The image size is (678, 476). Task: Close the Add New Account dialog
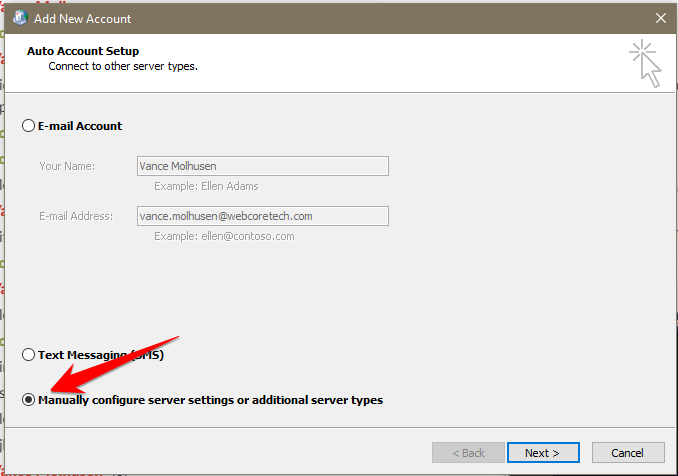659,18
